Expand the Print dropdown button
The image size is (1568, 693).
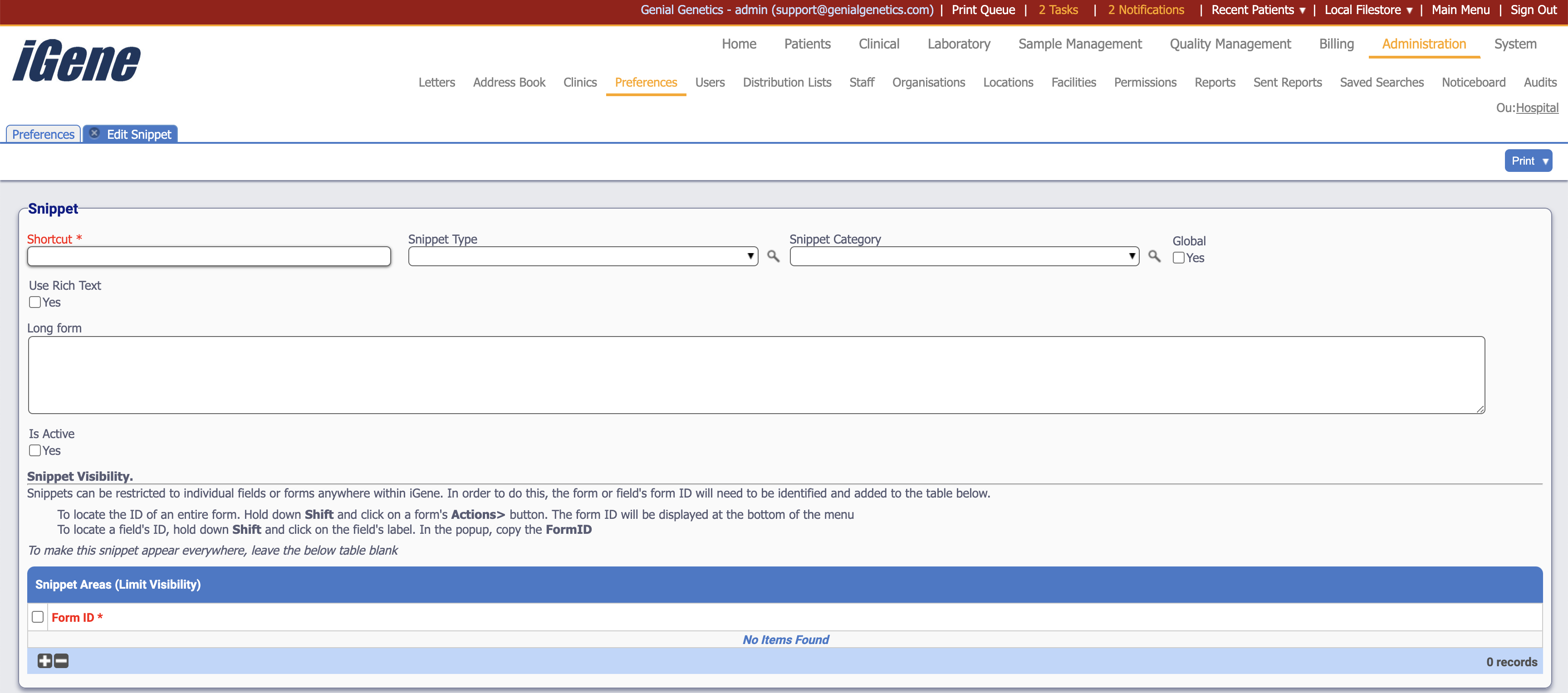point(1528,161)
